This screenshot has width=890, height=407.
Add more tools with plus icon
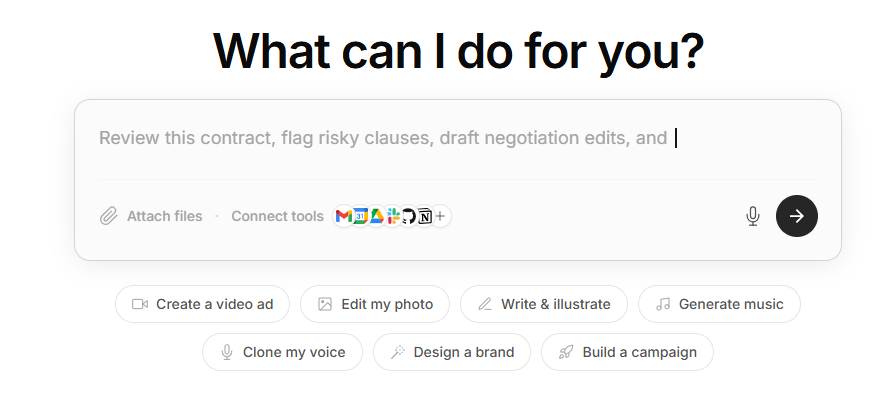441,216
